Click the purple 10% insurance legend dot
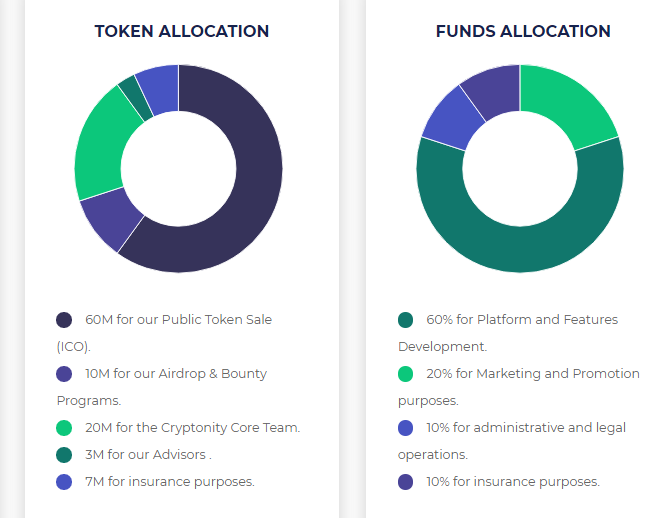 (x=406, y=482)
